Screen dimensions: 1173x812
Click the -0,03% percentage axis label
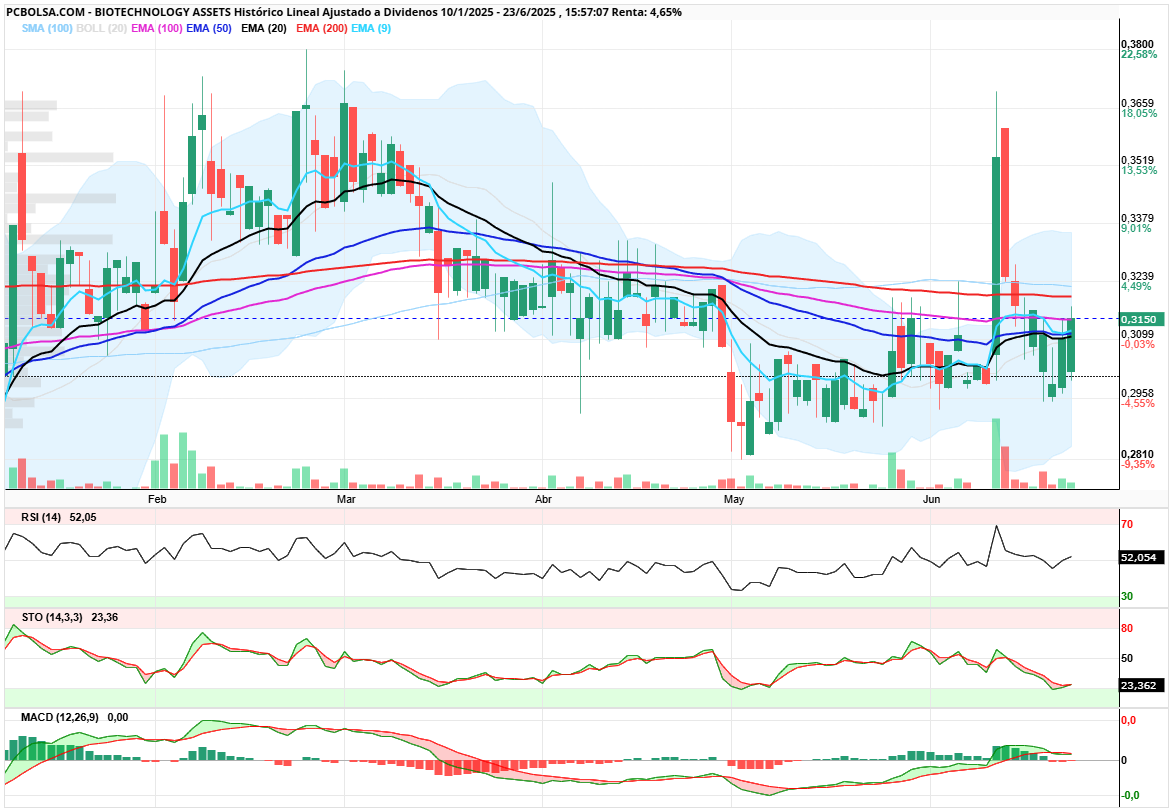(x=1138, y=344)
